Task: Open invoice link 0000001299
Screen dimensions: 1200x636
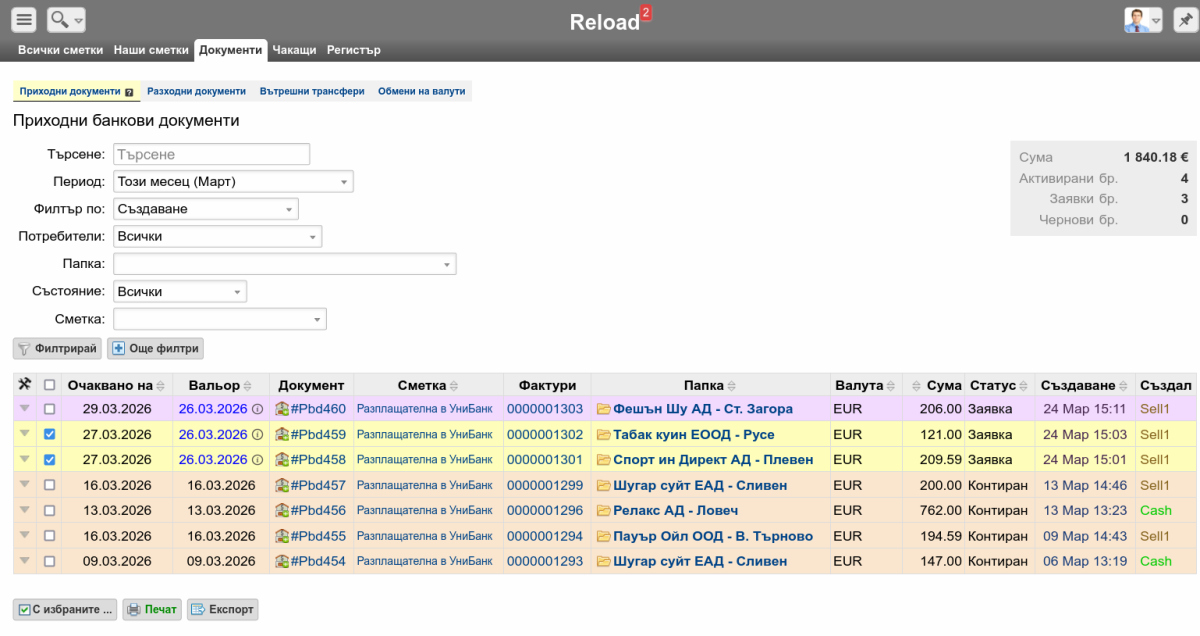Action: point(544,485)
